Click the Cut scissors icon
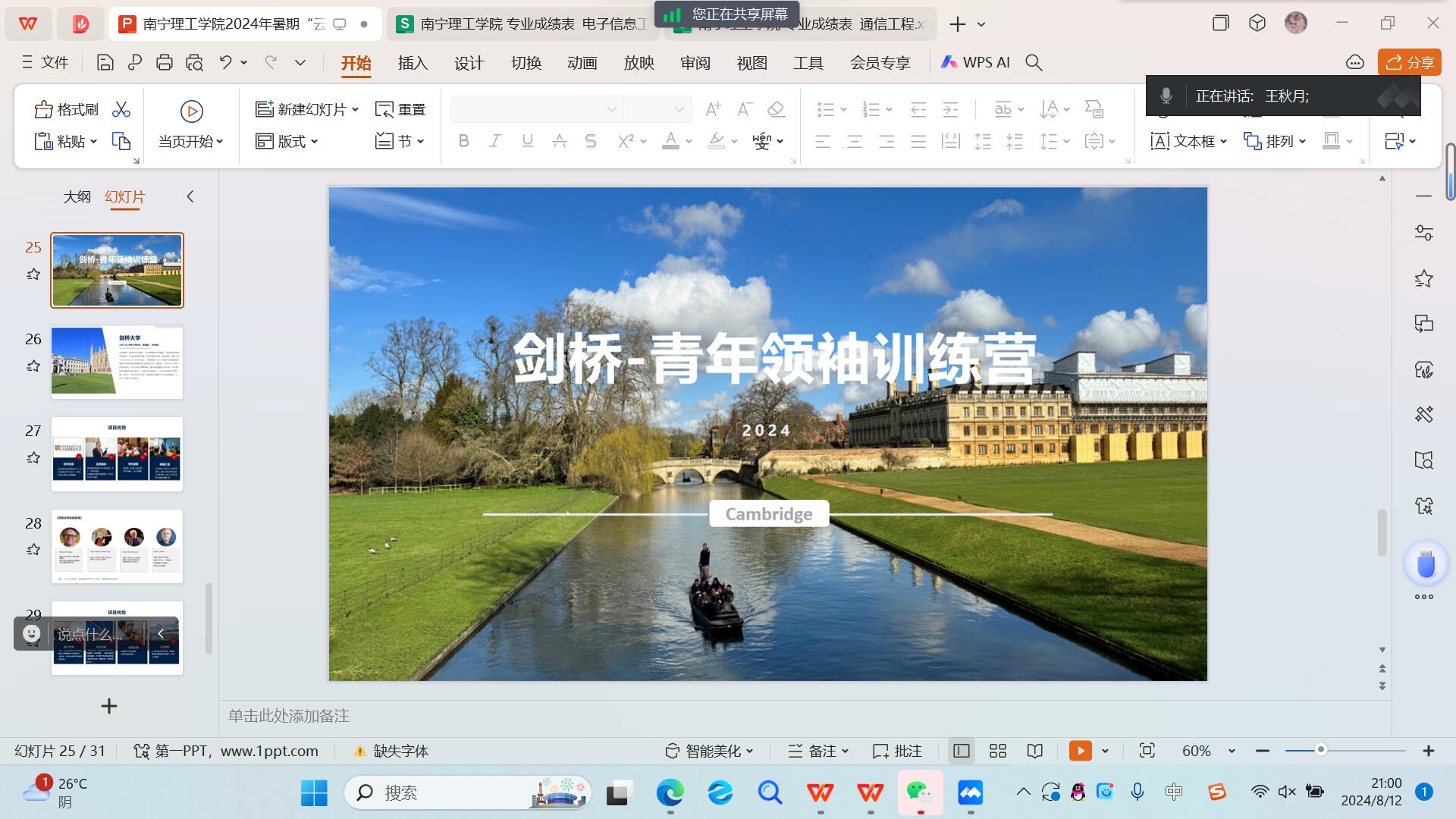 (121, 110)
